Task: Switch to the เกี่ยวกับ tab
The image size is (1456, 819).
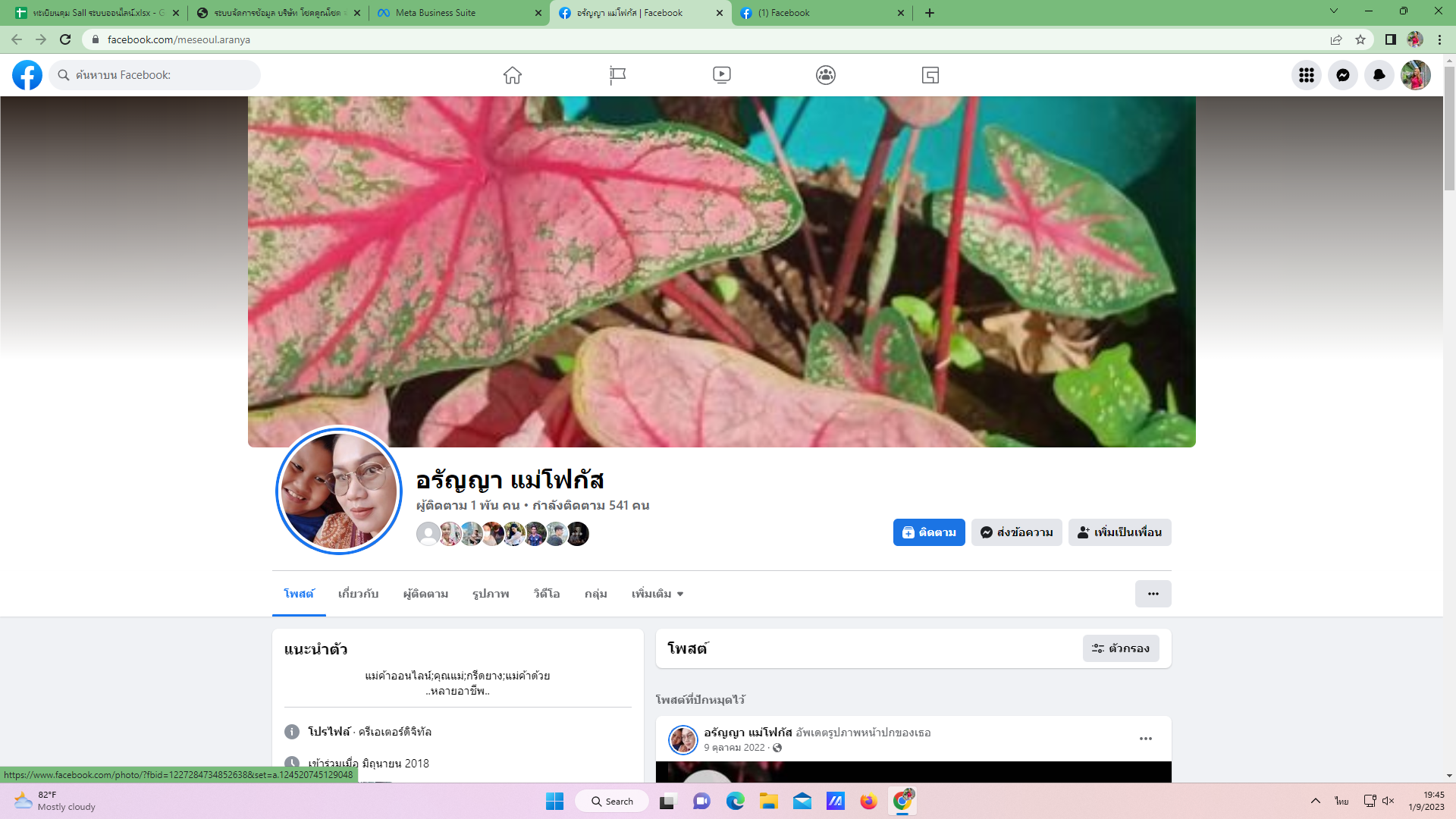Action: point(358,594)
